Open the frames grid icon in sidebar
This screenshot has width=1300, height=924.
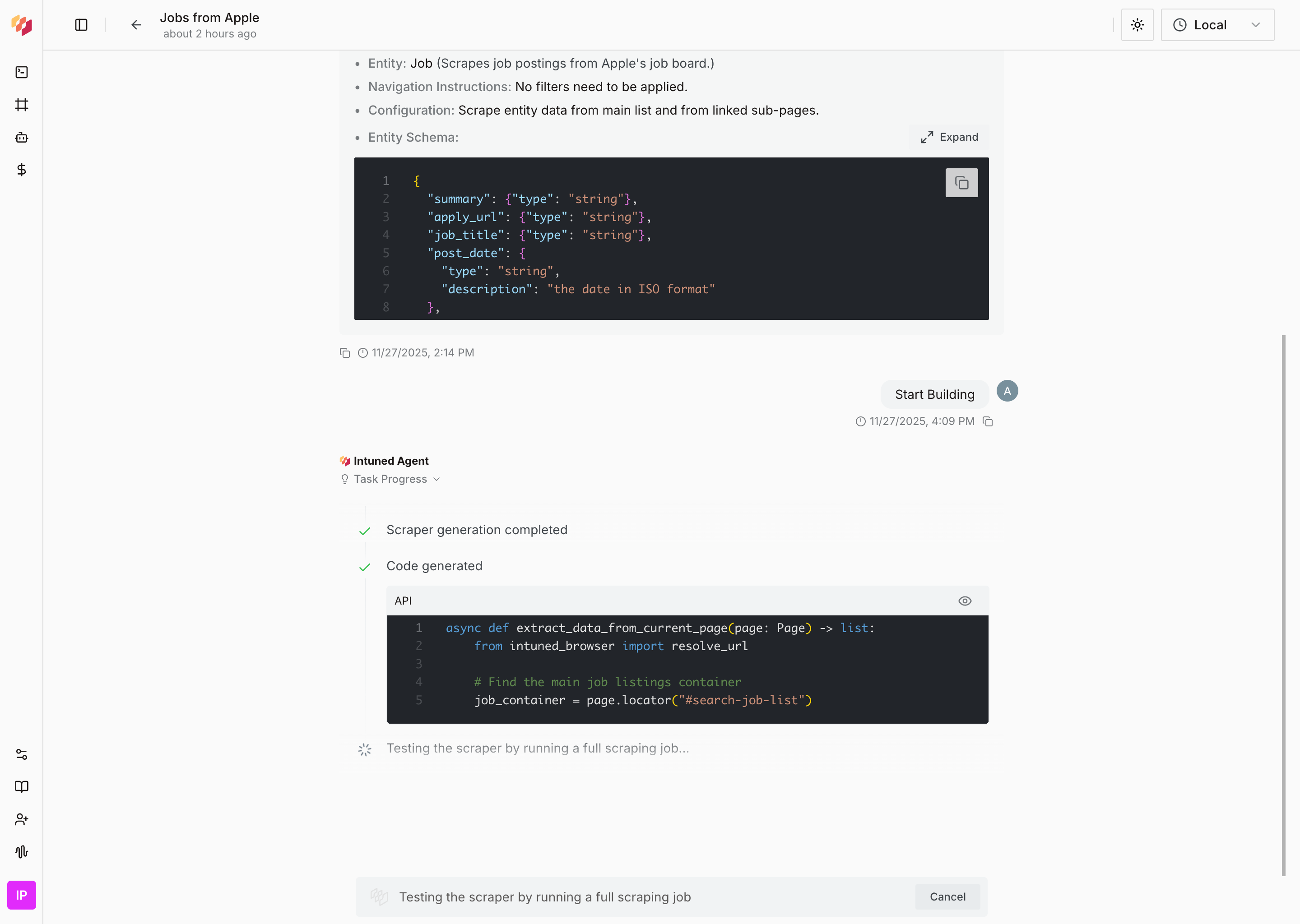point(22,104)
